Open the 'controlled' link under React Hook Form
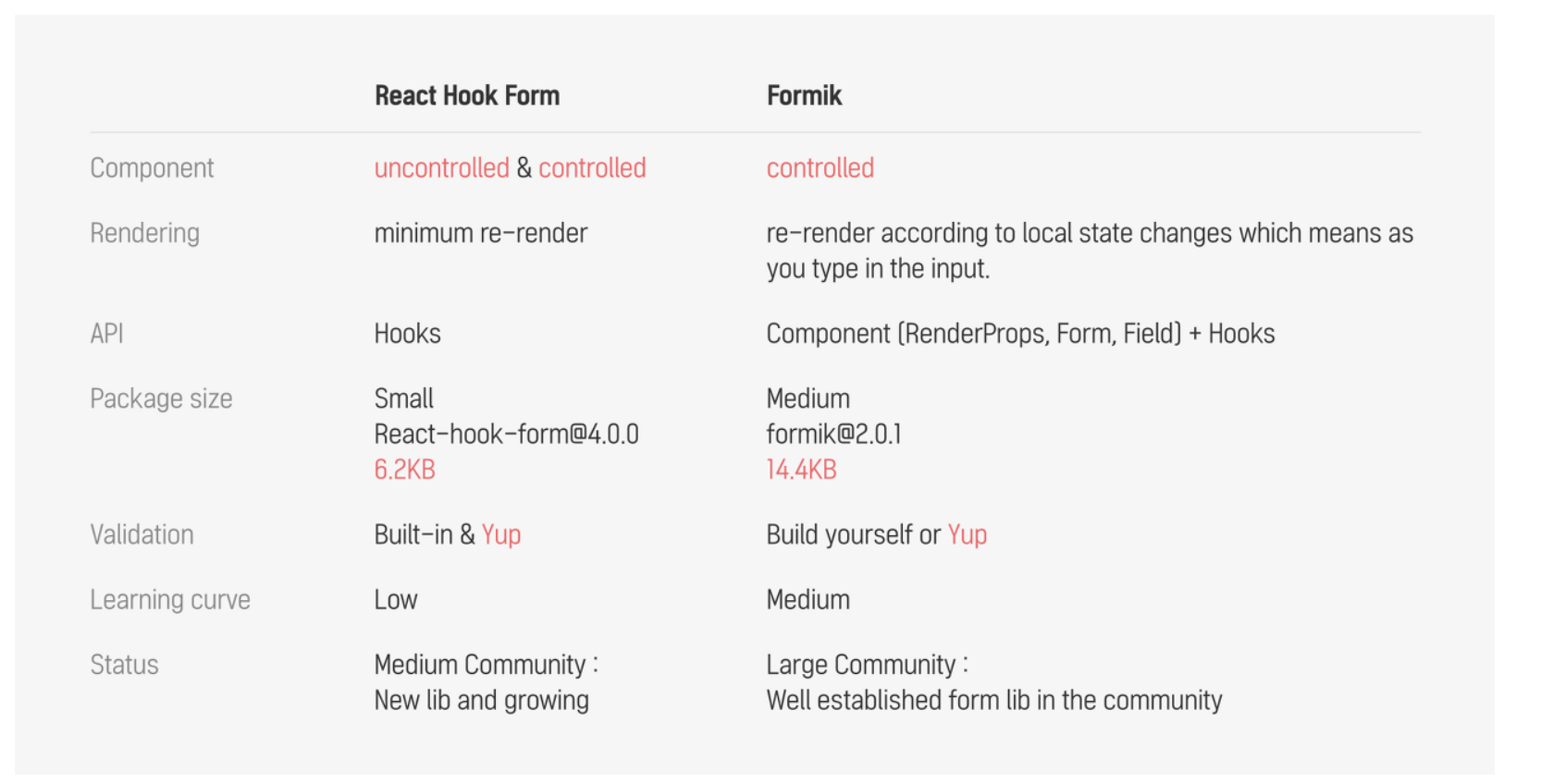 point(592,168)
